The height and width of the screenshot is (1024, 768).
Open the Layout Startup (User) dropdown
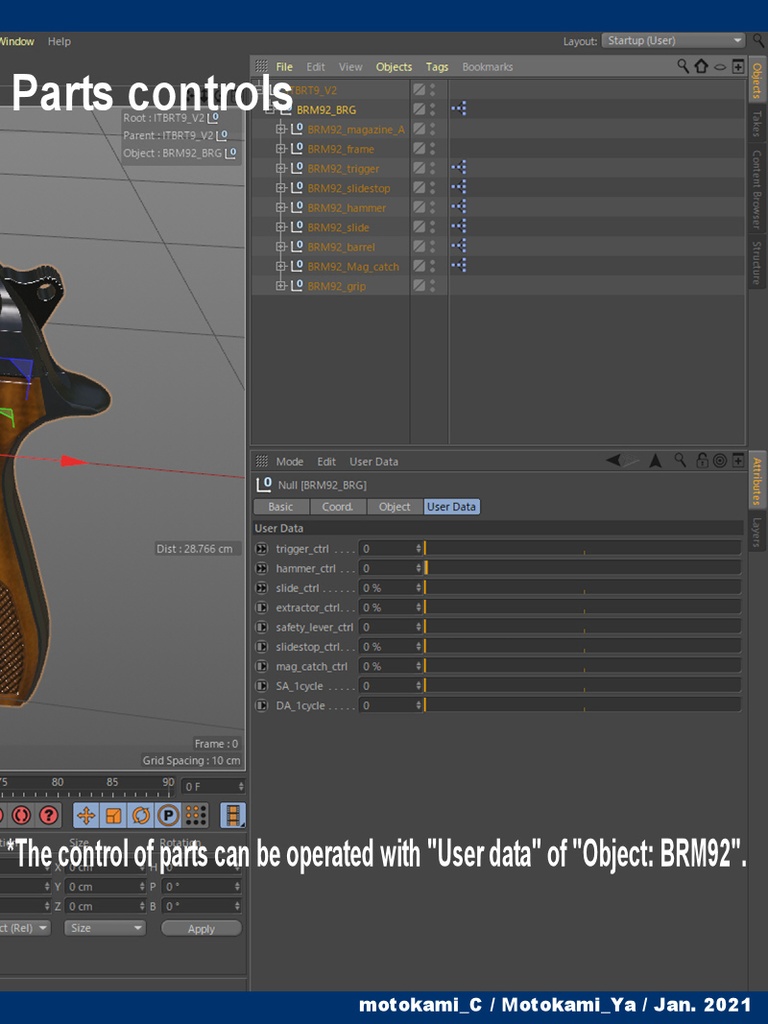pyautogui.click(x=673, y=40)
